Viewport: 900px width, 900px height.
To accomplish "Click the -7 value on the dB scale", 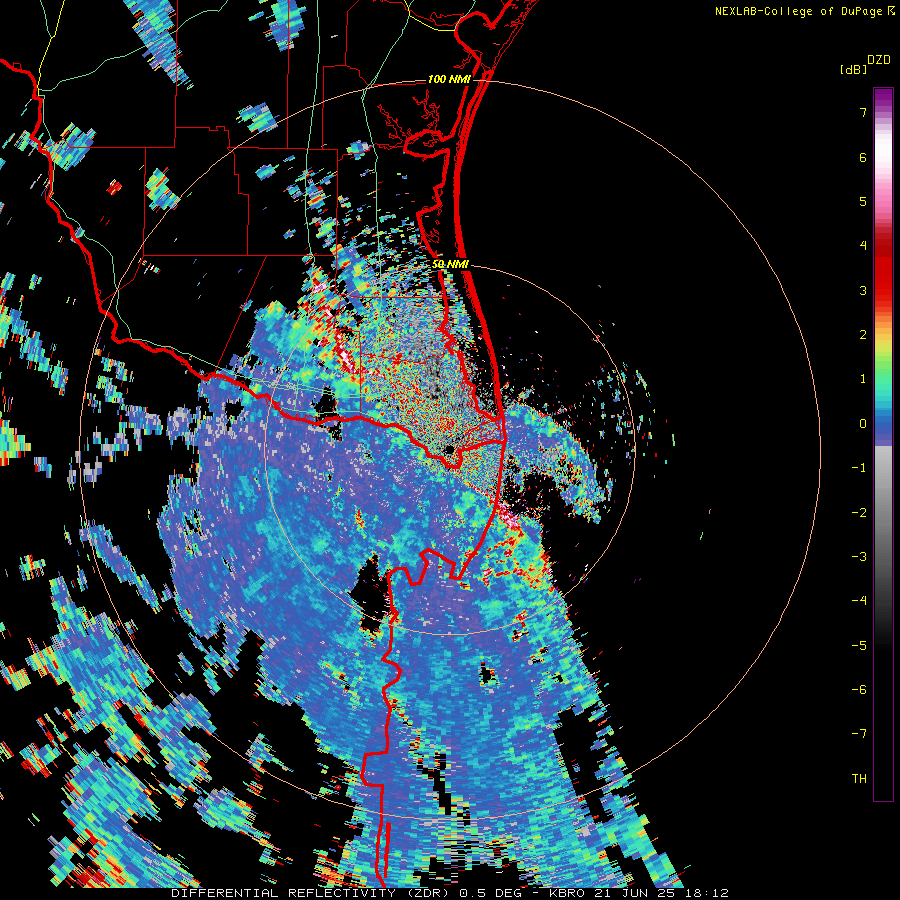I will click(859, 734).
